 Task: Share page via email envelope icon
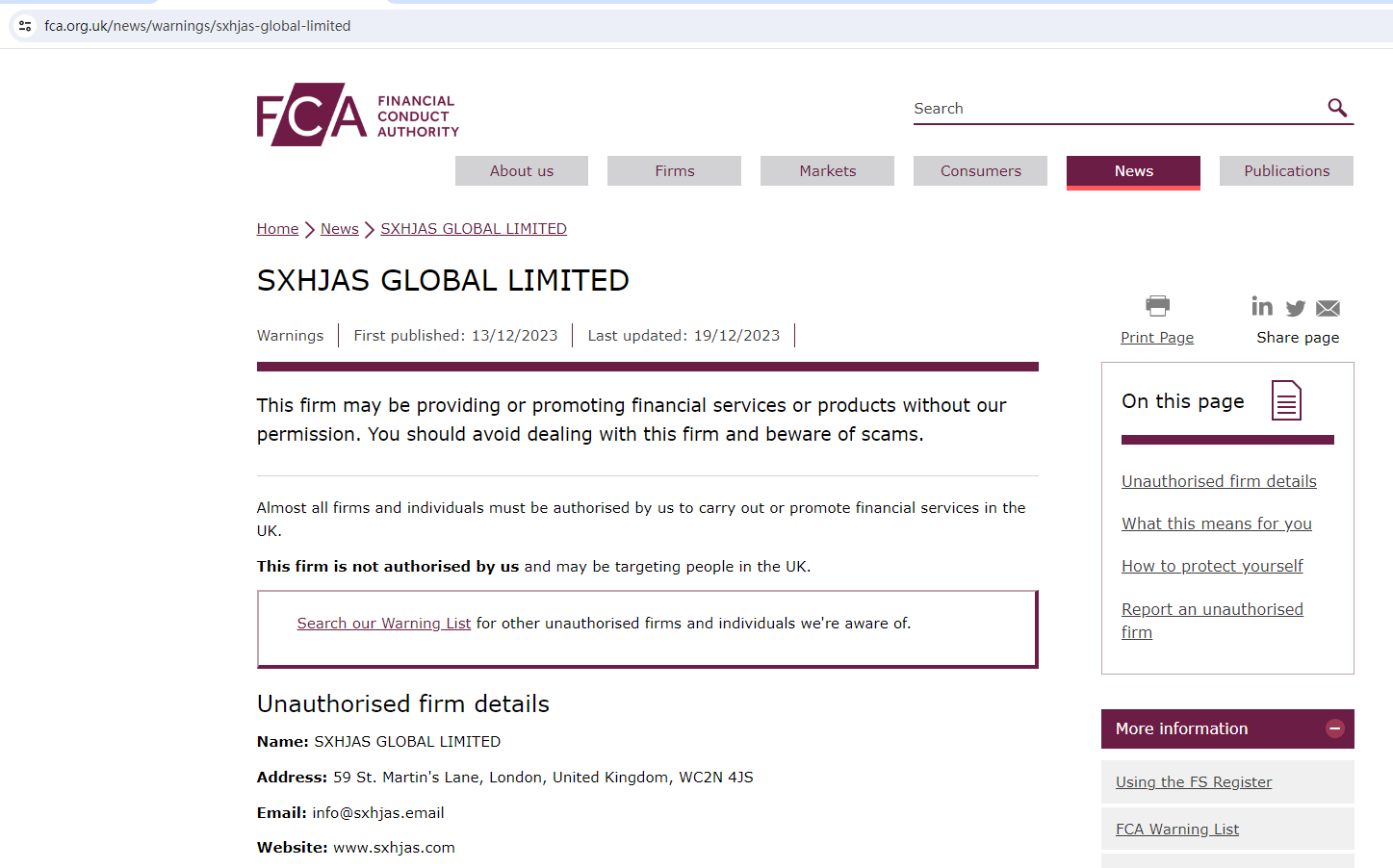[1328, 308]
